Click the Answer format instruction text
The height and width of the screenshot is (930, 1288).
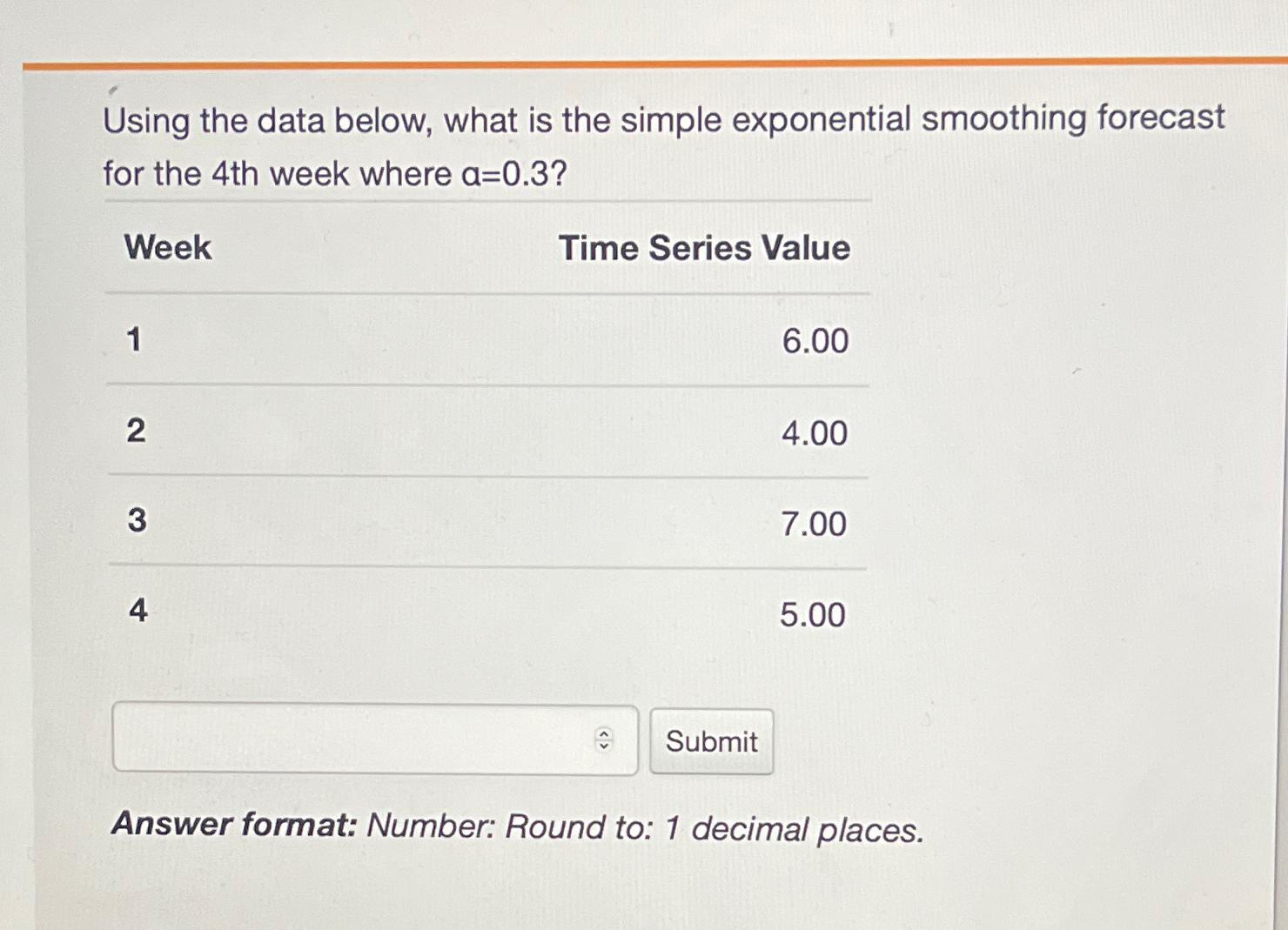click(x=520, y=827)
